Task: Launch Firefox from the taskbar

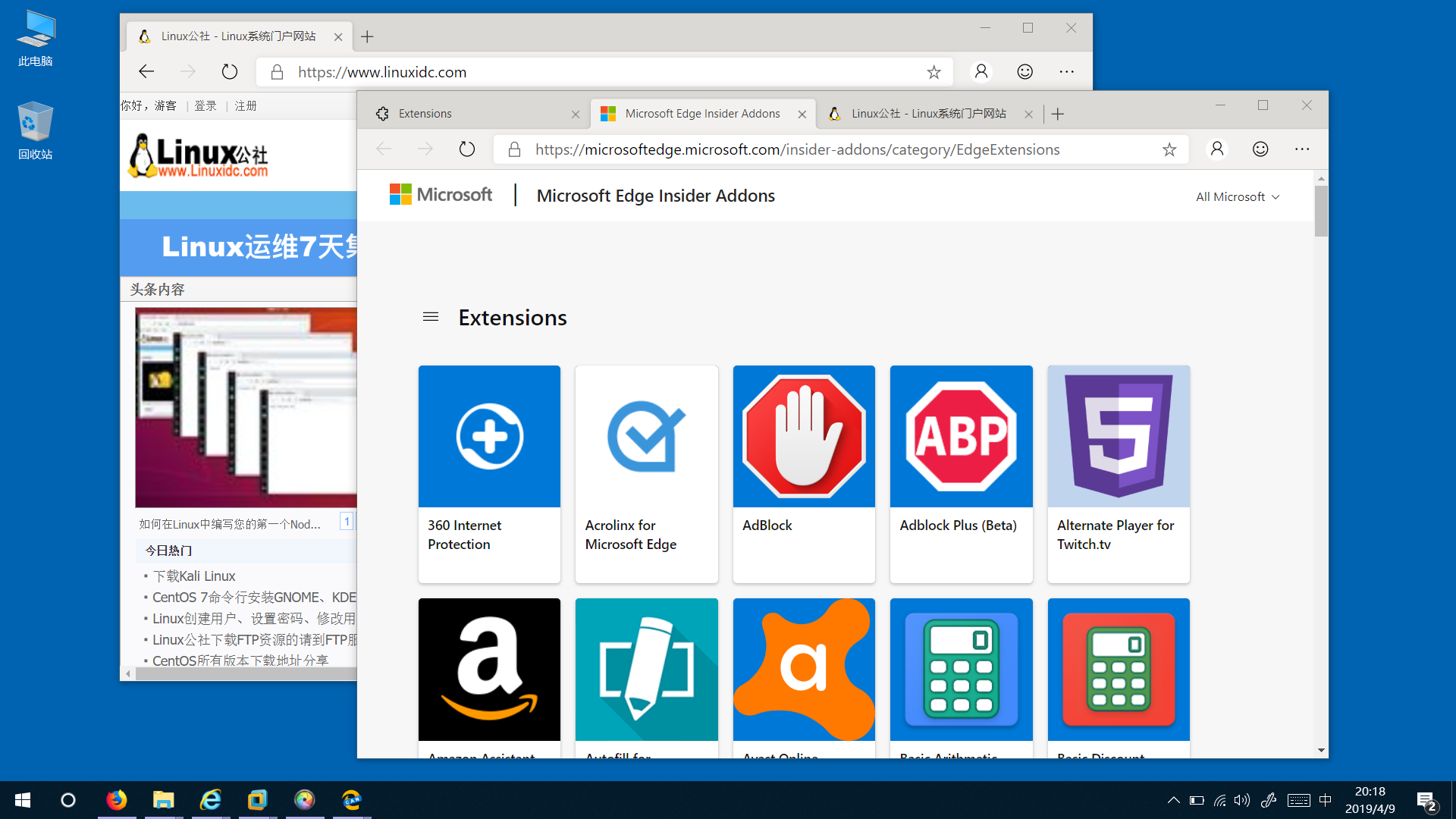Action: point(117,800)
